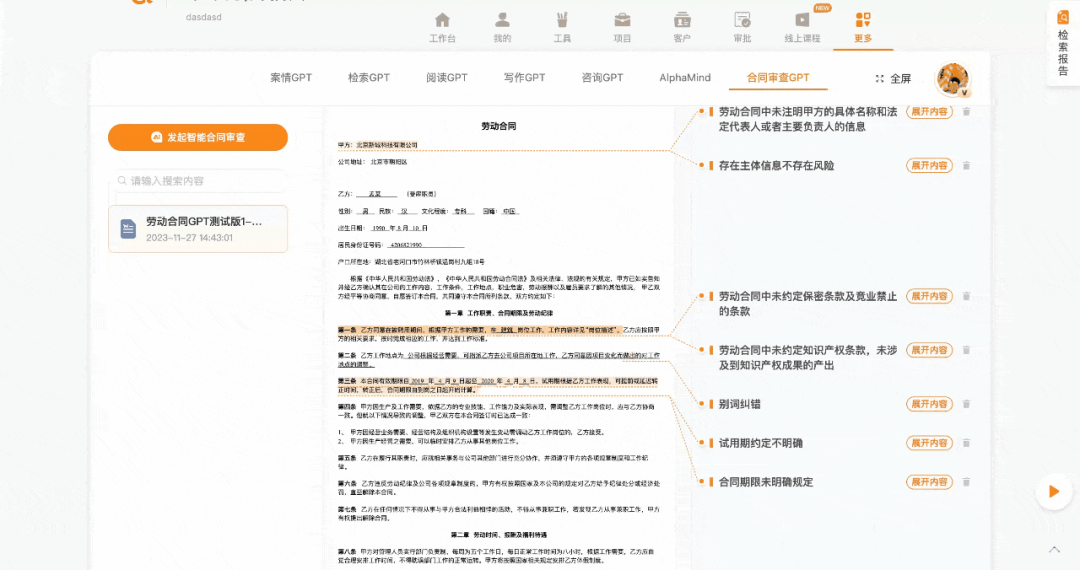1080x570 pixels.
Task: Open the user avatar dropdown
Action: coord(953,79)
